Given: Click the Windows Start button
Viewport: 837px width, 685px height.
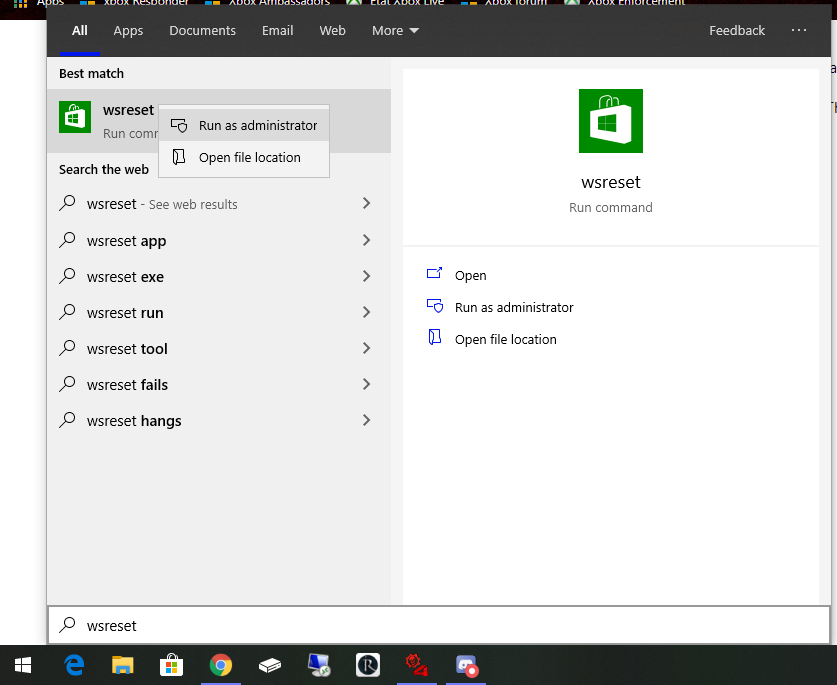Looking at the screenshot, I should [x=22, y=665].
